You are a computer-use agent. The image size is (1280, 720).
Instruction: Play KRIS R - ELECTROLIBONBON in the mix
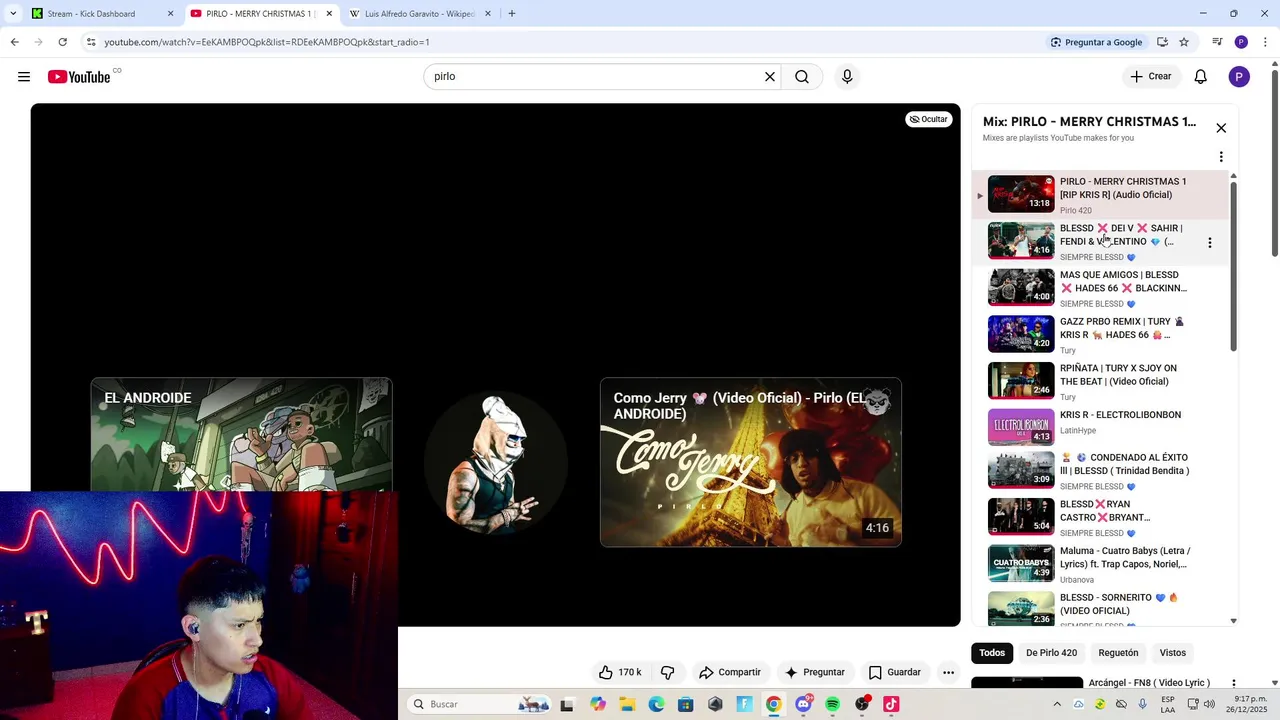click(1100, 428)
